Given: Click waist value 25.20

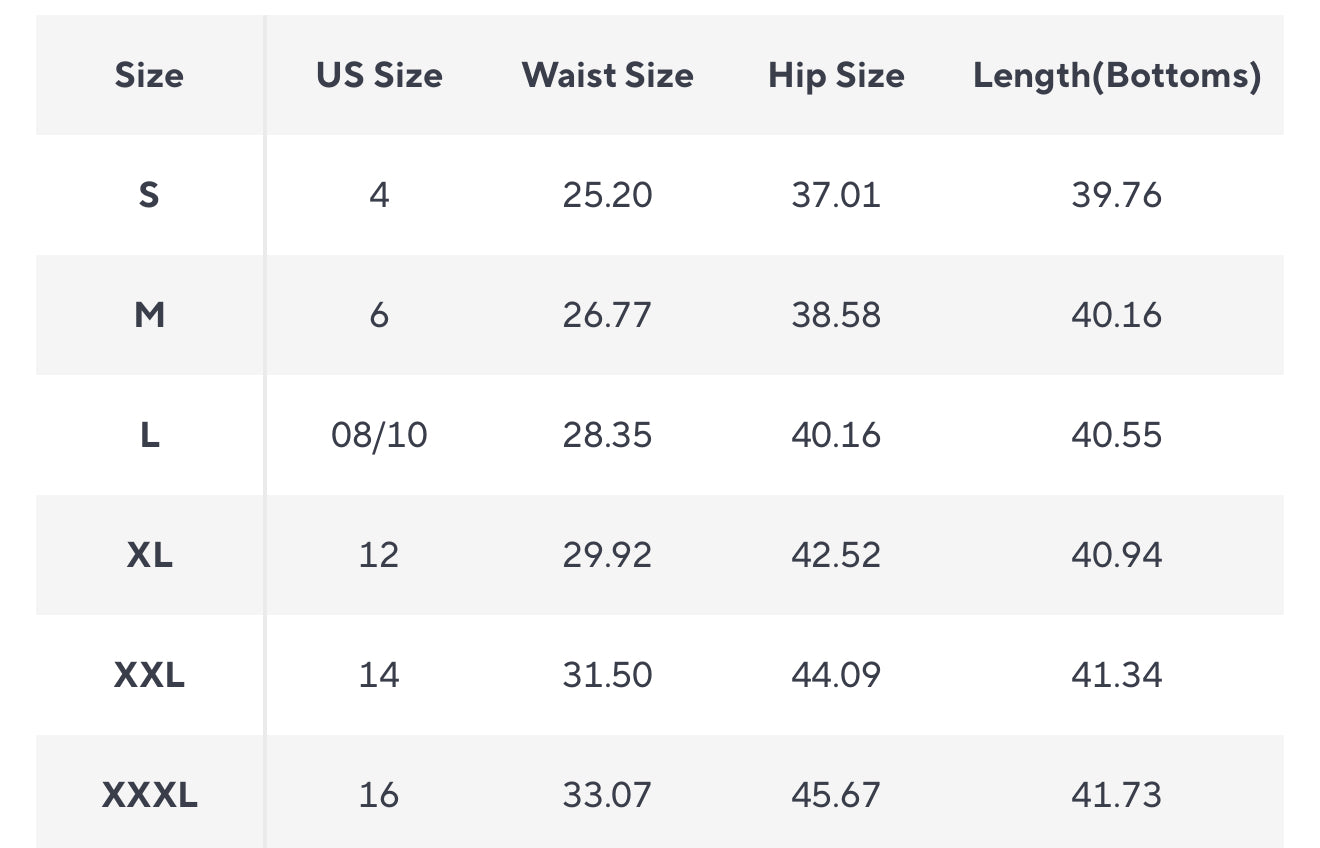Looking at the screenshot, I should [607, 195].
